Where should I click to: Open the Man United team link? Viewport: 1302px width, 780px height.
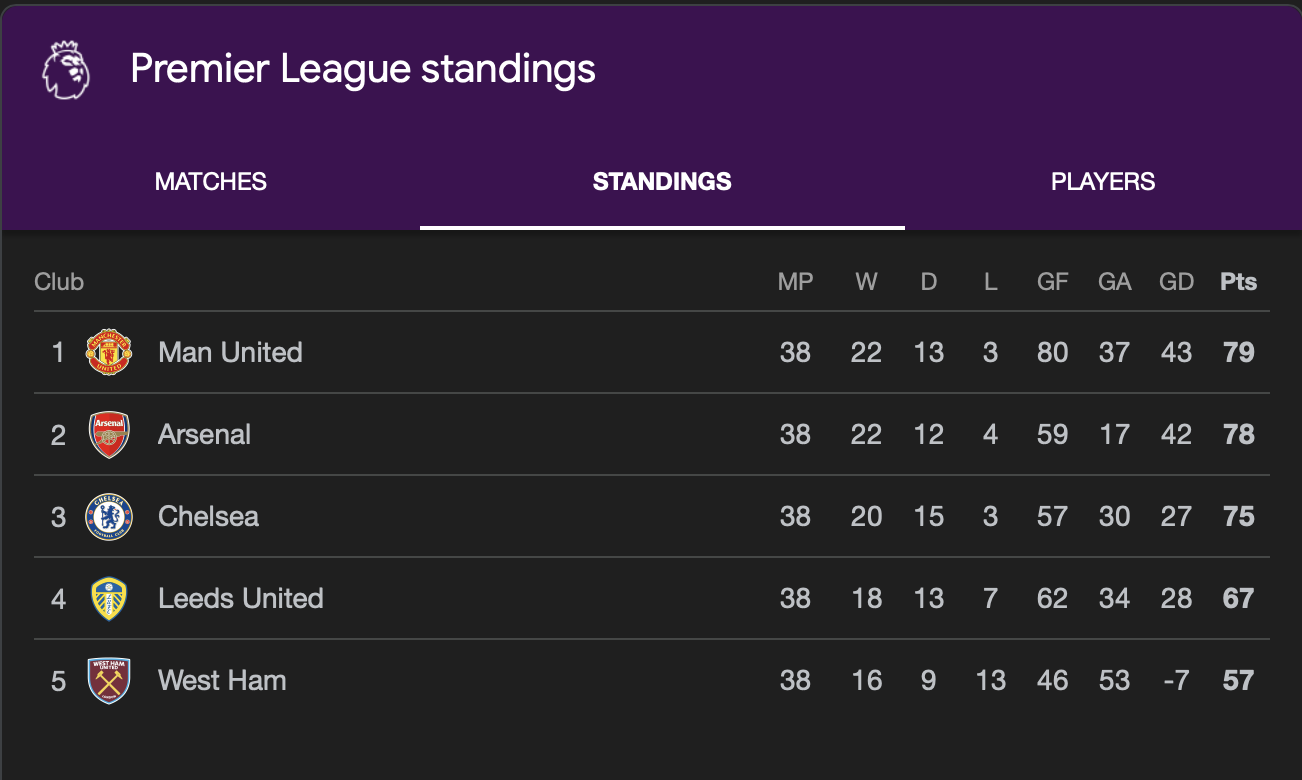(x=230, y=352)
